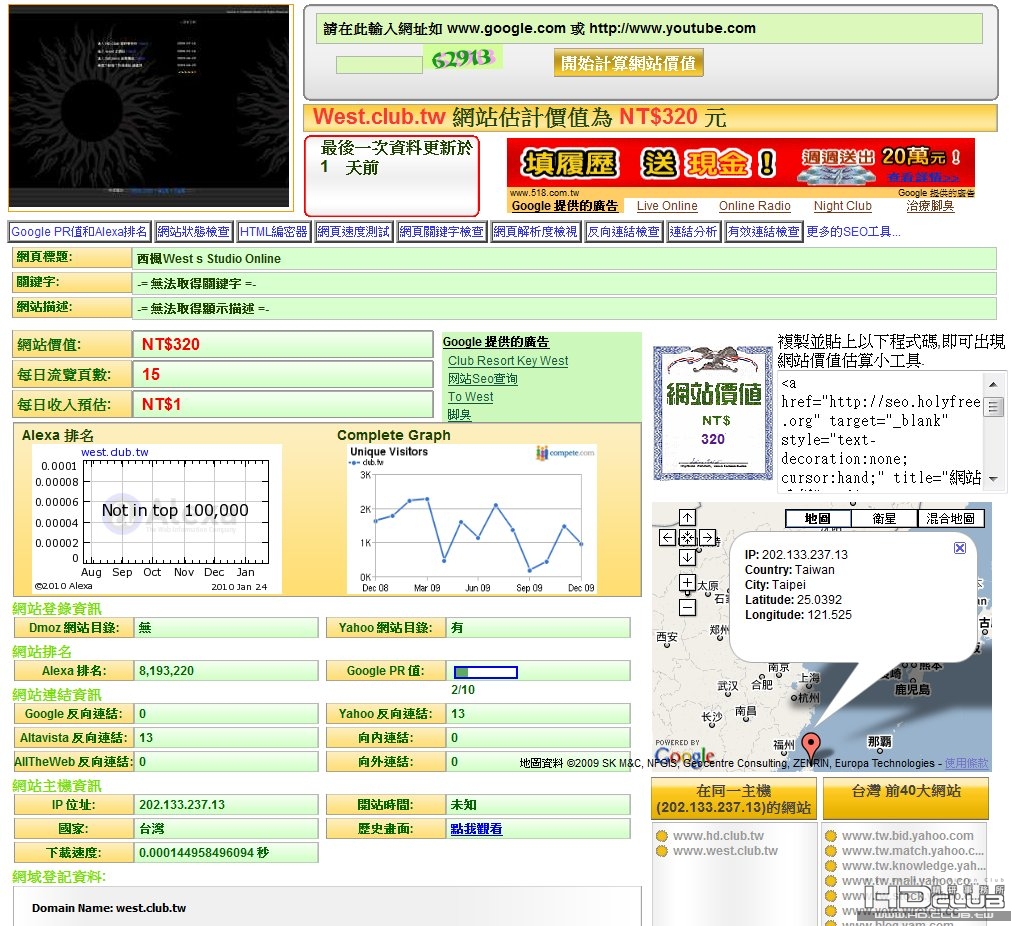Click the red map marker pin
Screen dimensions: 1016x926
(811, 745)
